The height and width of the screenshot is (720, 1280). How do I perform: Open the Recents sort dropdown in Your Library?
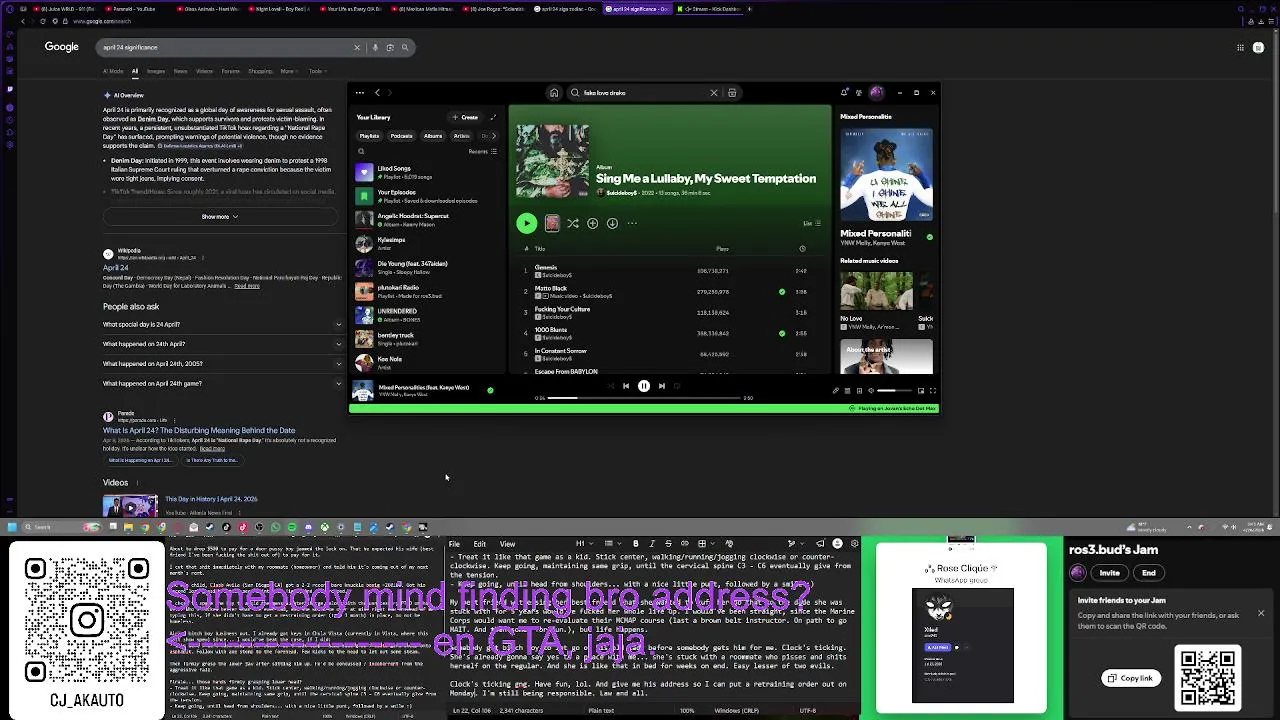point(482,152)
